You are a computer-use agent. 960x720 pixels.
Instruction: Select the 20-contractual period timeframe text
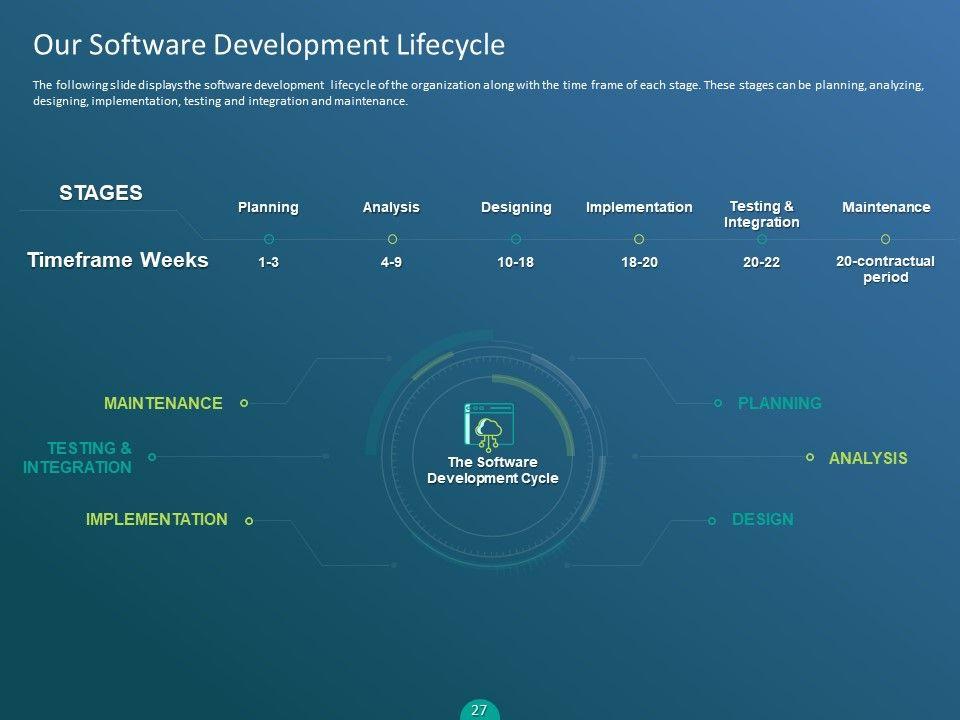coord(885,269)
